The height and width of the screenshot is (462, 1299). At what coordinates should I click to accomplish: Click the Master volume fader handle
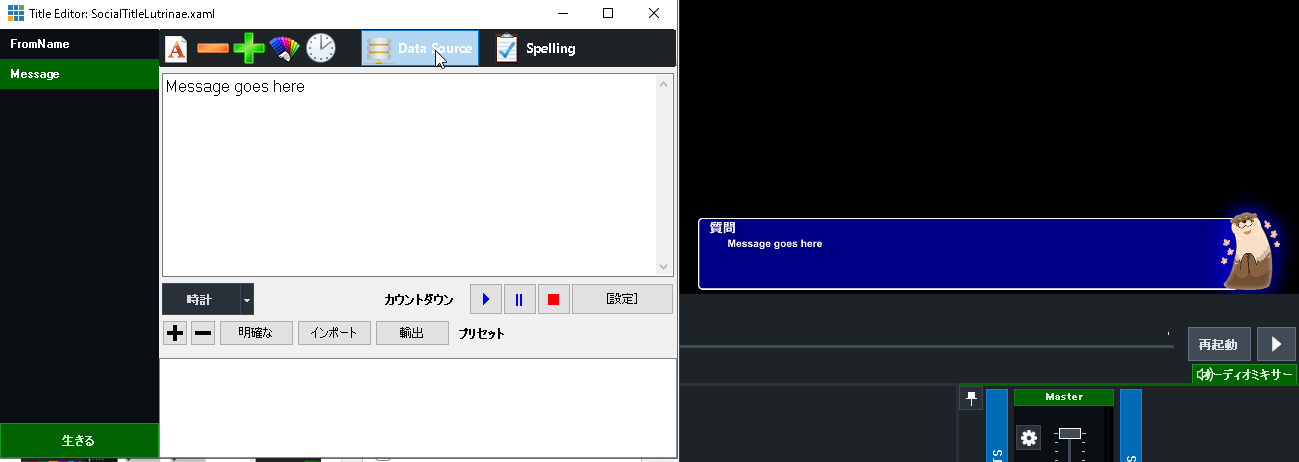(x=1070, y=433)
